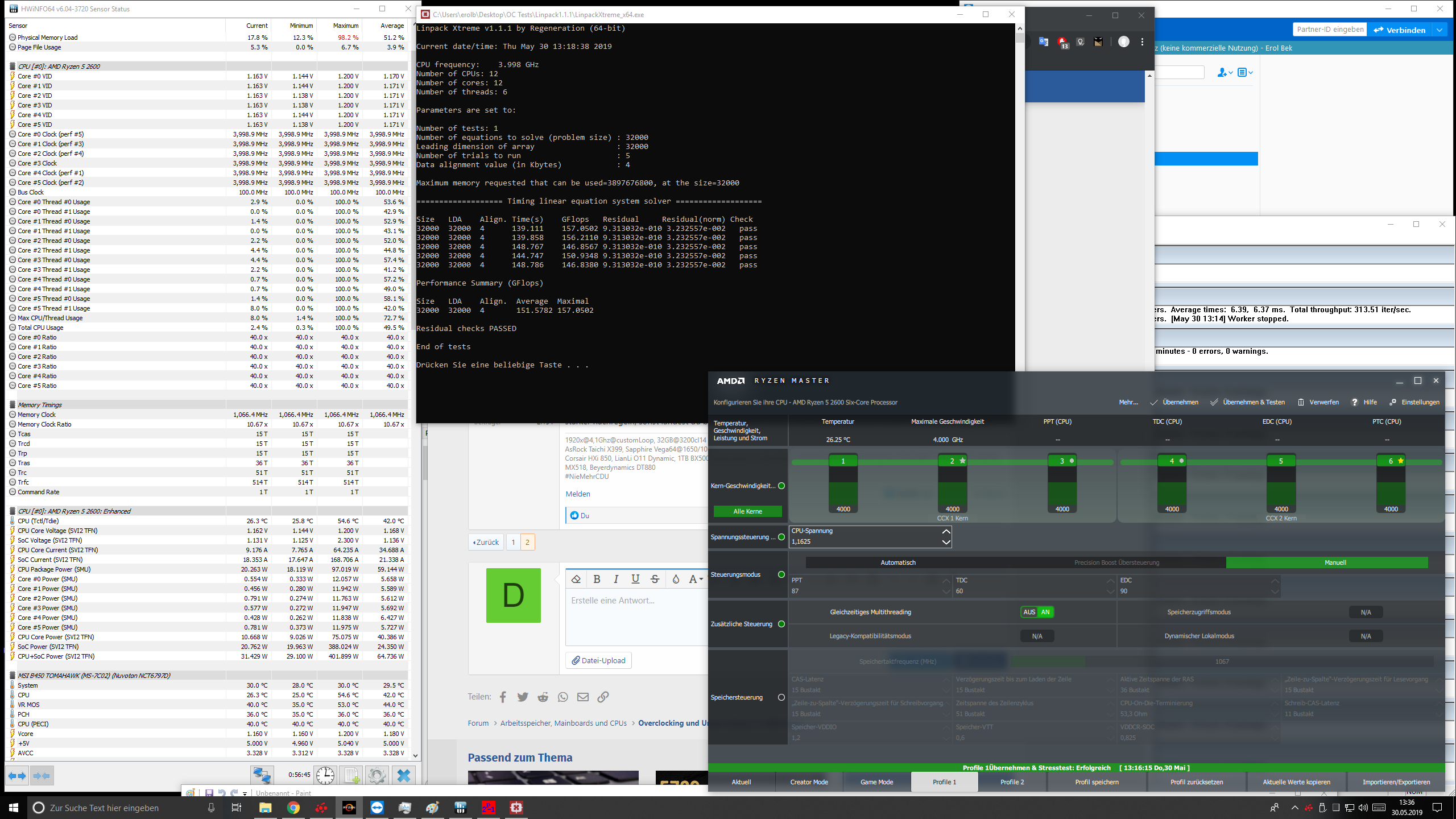Toggle strikethrough in forum reply editor
This screenshot has height=819, width=1456.
[655, 579]
